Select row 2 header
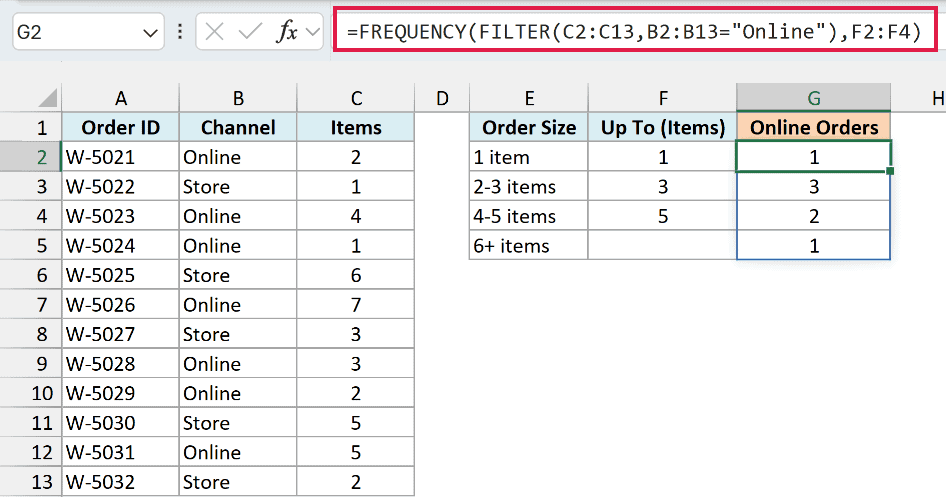Image resolution: width=946 pixels, height=497 pixels. (x=31, y=157)
